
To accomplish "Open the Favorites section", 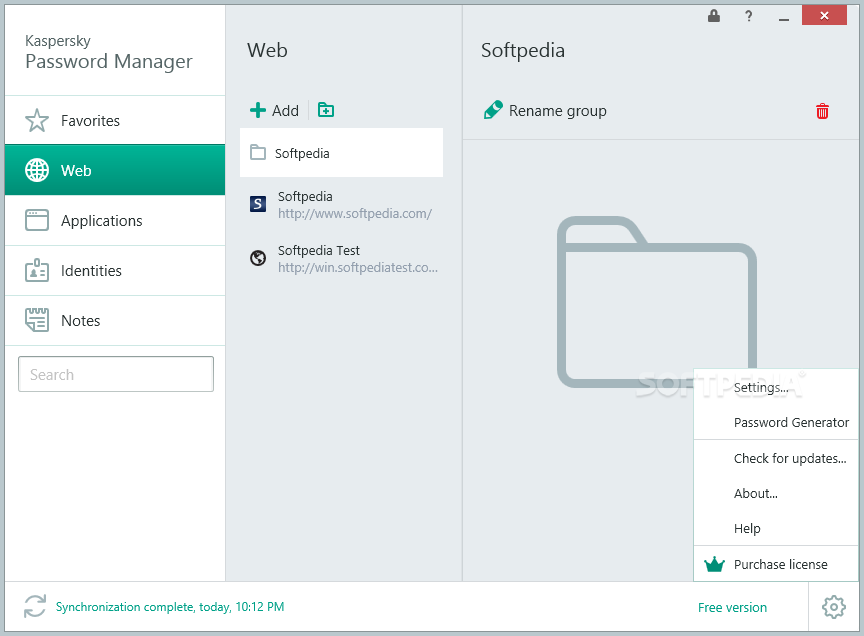I will click(x=115, y=120).
